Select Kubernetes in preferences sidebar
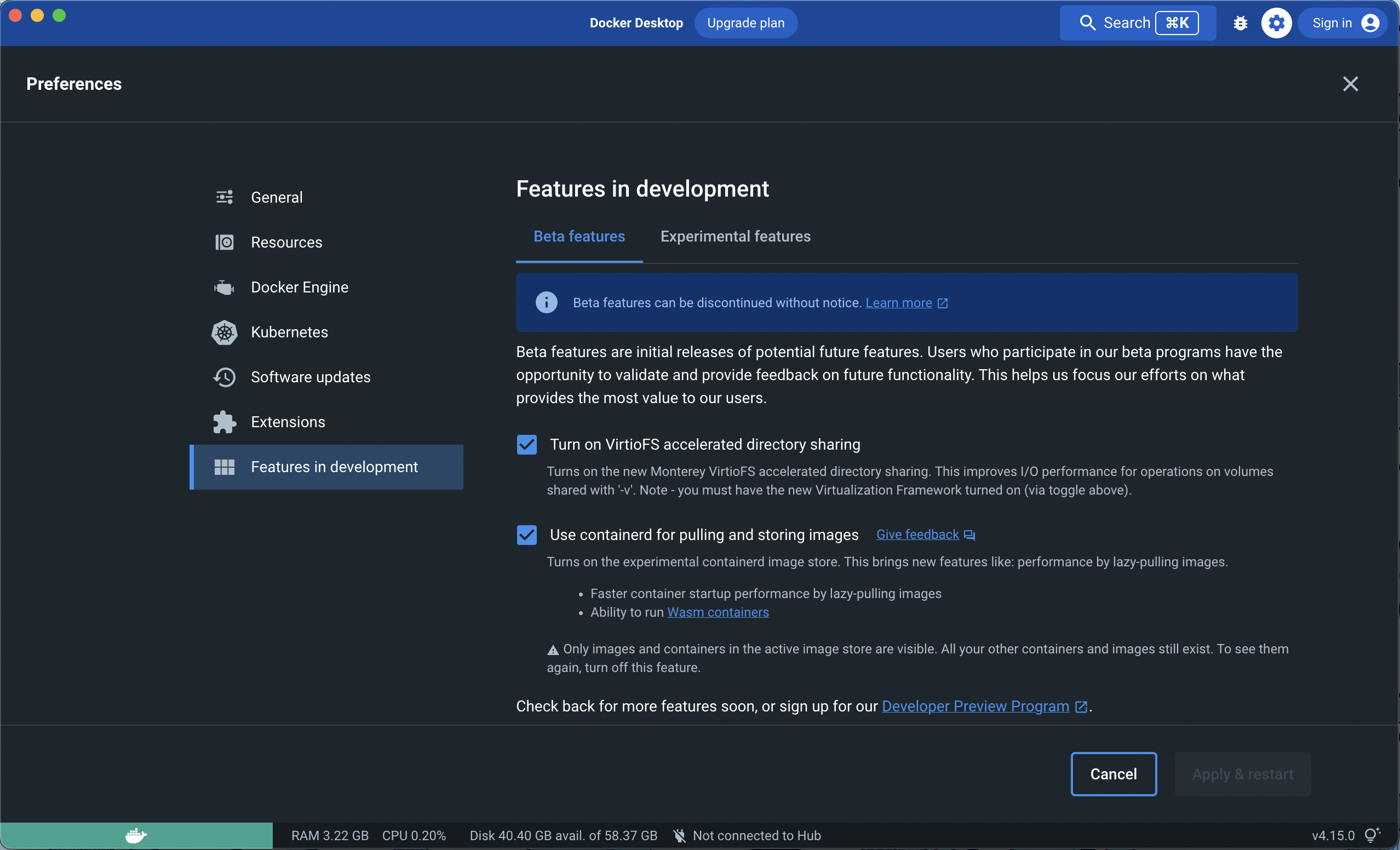The image size is (1400, 850). point(326,332)
